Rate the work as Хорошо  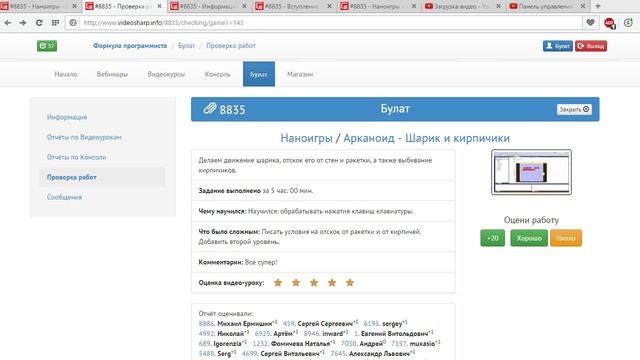click(529, 238)
